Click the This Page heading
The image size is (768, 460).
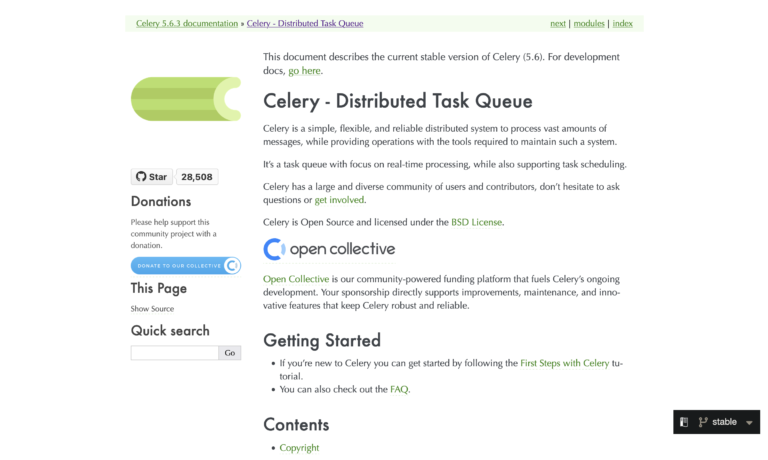pos(159,289)
